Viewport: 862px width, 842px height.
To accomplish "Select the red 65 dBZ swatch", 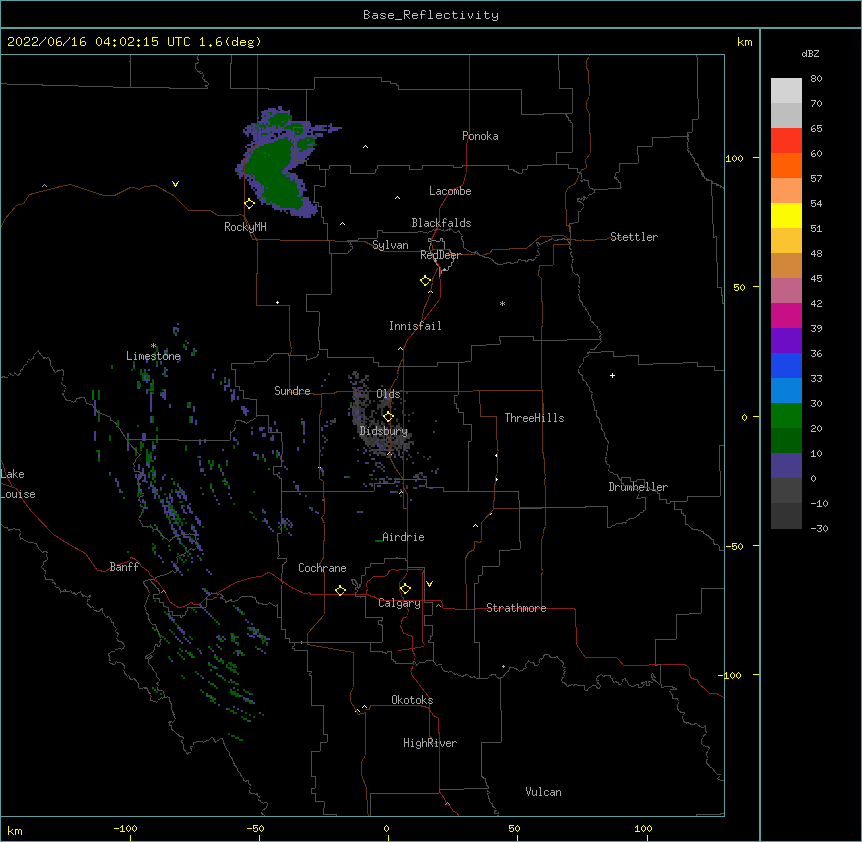I will pos(786,140).
